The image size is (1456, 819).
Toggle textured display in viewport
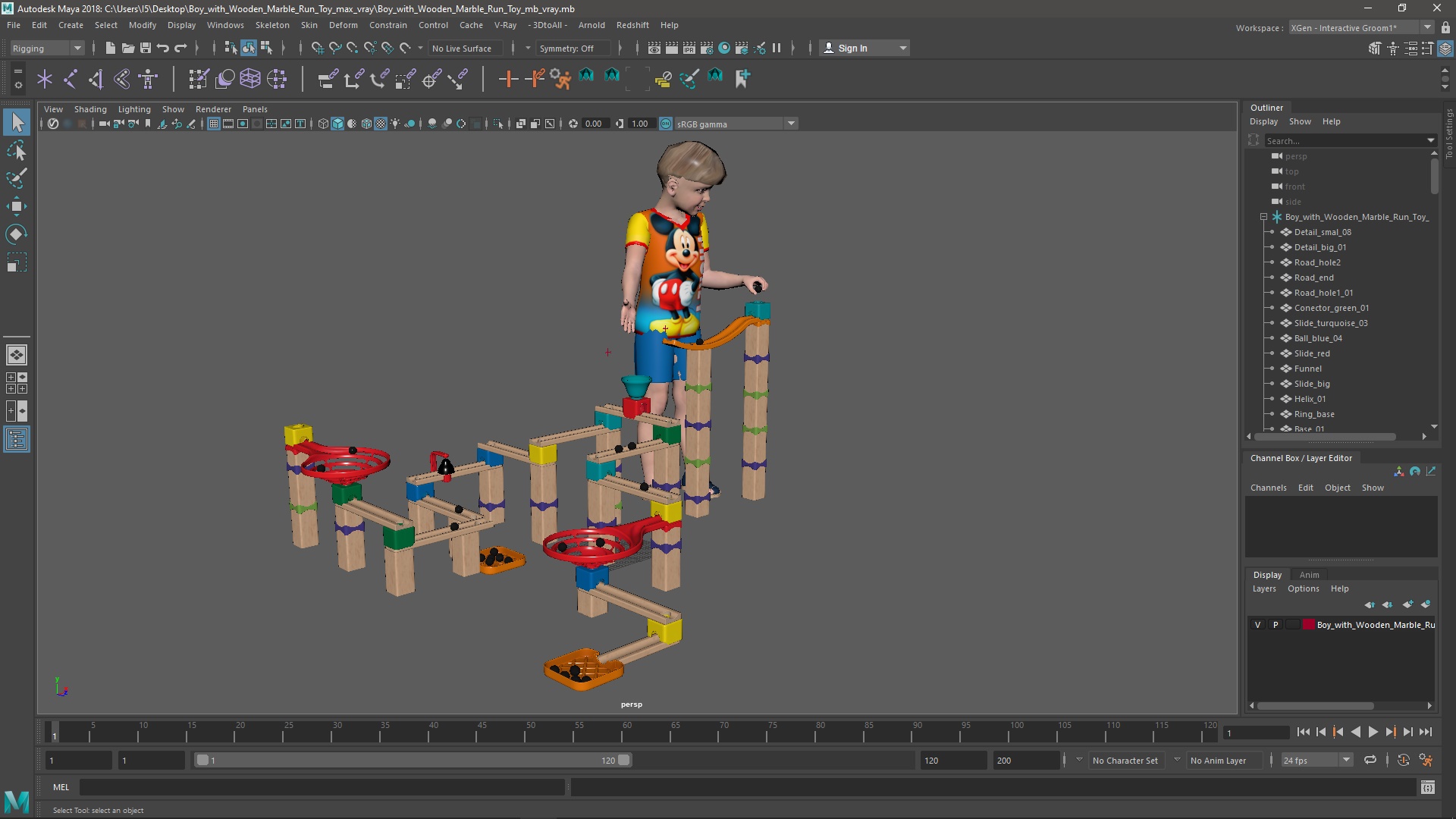pyautogui.click(x=381, y=124)
